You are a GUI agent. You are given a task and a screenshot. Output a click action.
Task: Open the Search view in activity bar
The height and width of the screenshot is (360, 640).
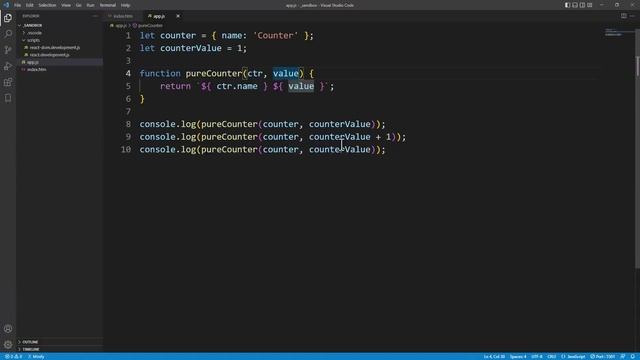tap(8, 34)
